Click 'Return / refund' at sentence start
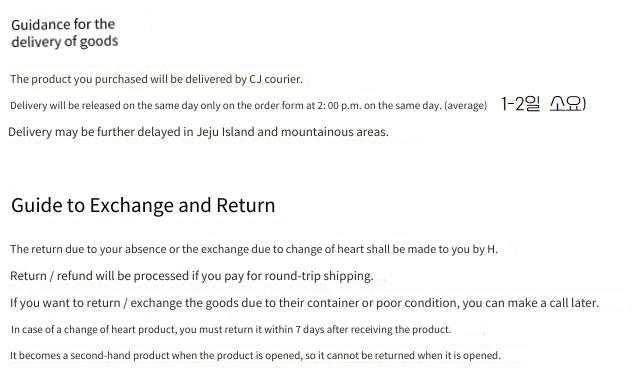Screen dimensions: 641x388 pyautogui.click(x=51, y=276)
